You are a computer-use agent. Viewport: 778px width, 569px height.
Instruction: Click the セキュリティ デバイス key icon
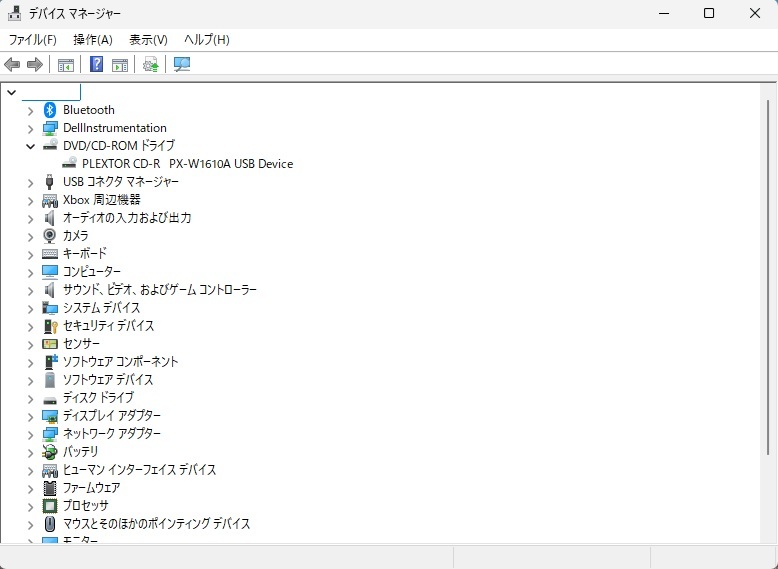point(51,326)
